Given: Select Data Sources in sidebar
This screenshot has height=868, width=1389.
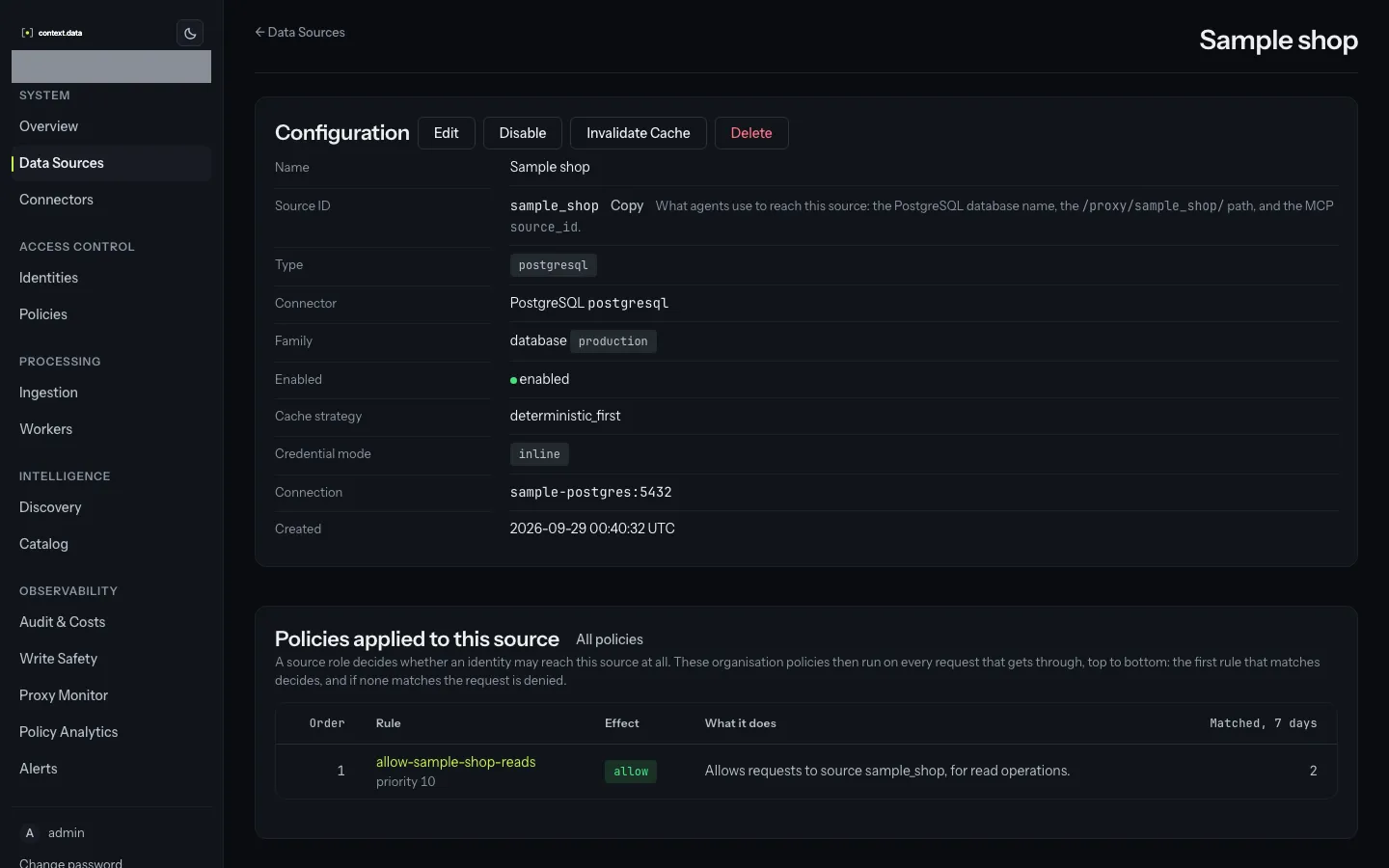Looking at the screenshot, I should click(111, 163).
